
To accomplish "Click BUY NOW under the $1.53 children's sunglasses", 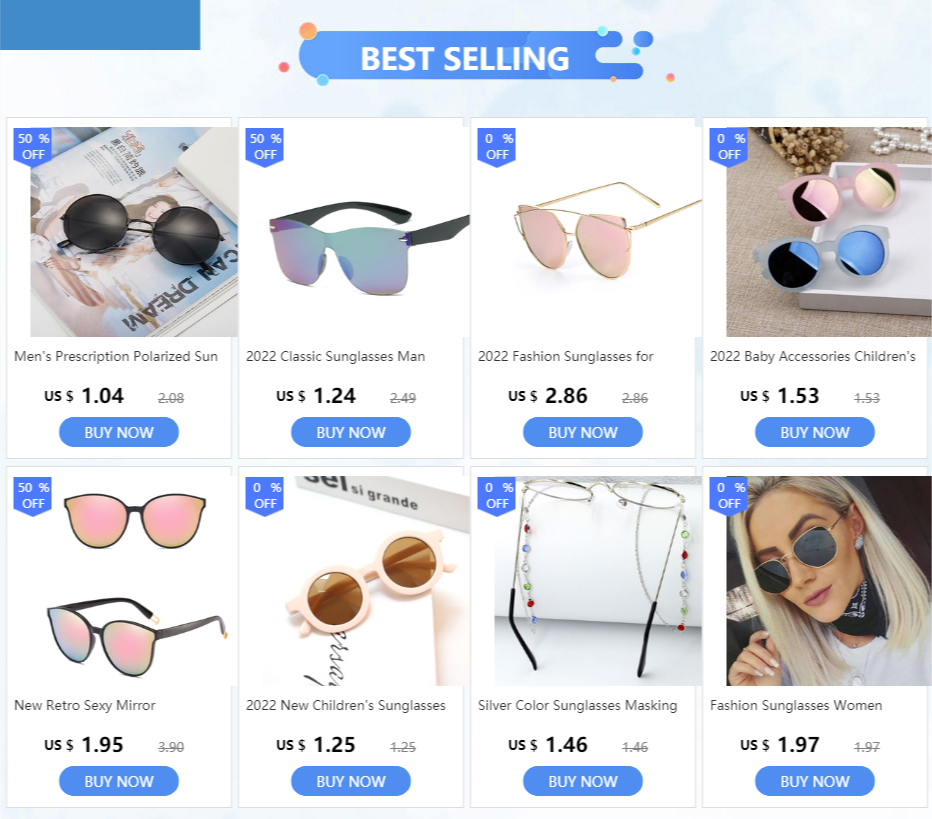I will (x=815, y=432).
